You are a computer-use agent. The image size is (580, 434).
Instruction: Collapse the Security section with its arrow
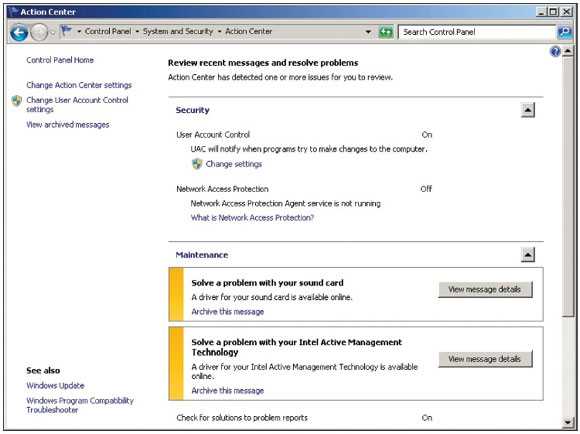pos(528,110)
